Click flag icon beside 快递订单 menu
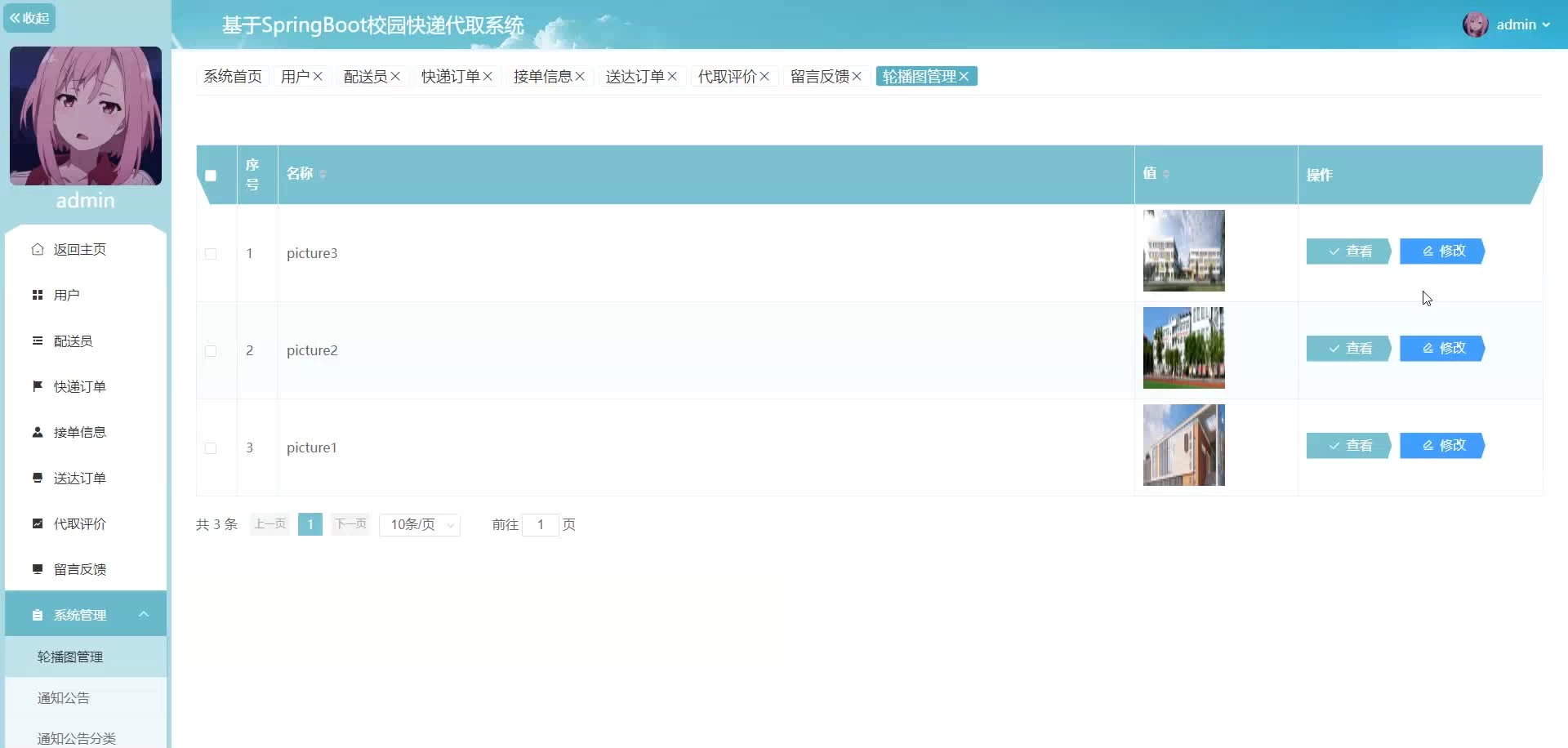The image size is (1568, 748). pyautogui.click(x=38, y=386)
